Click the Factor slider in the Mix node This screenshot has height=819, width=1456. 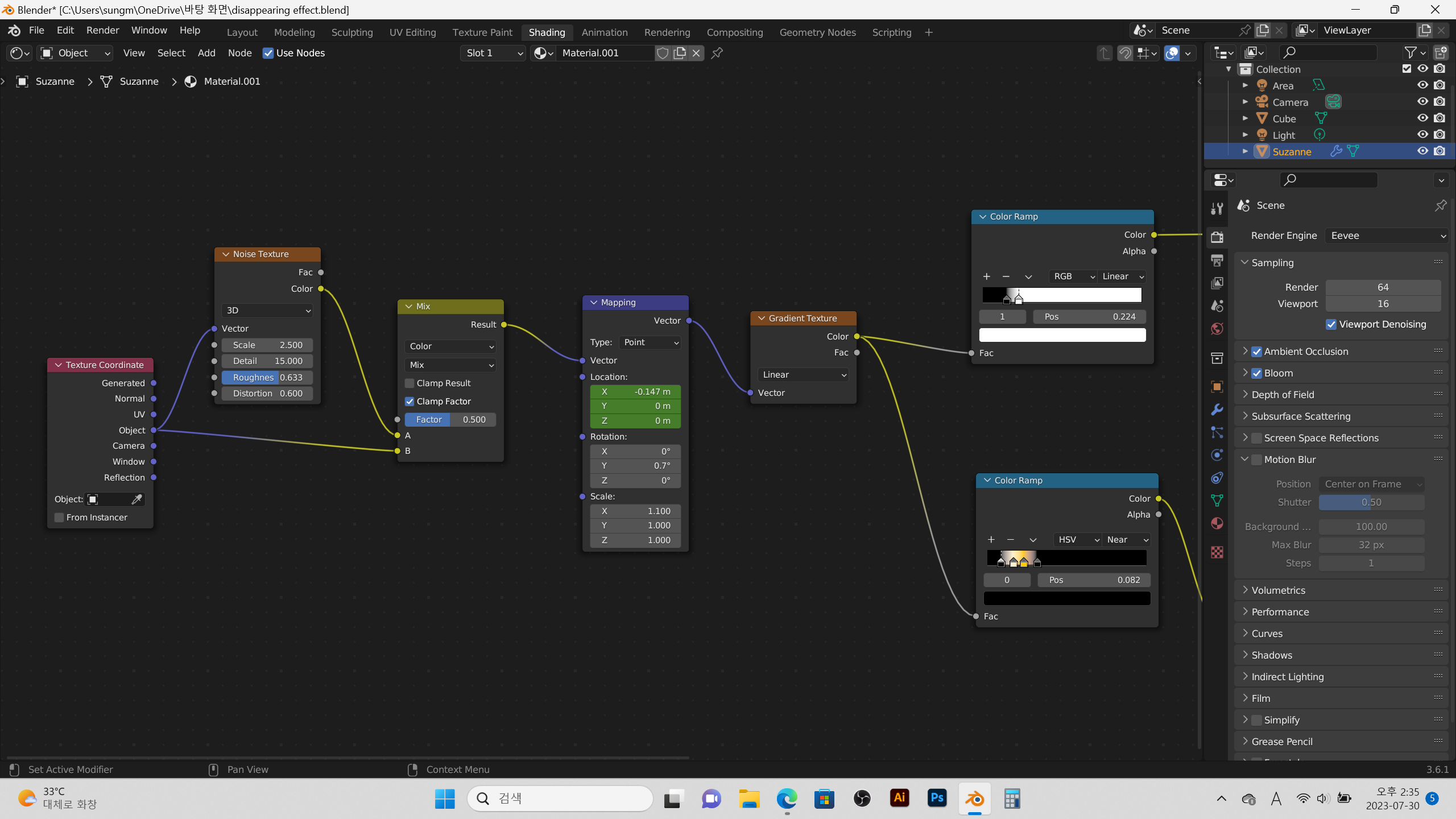pos(450,420)
